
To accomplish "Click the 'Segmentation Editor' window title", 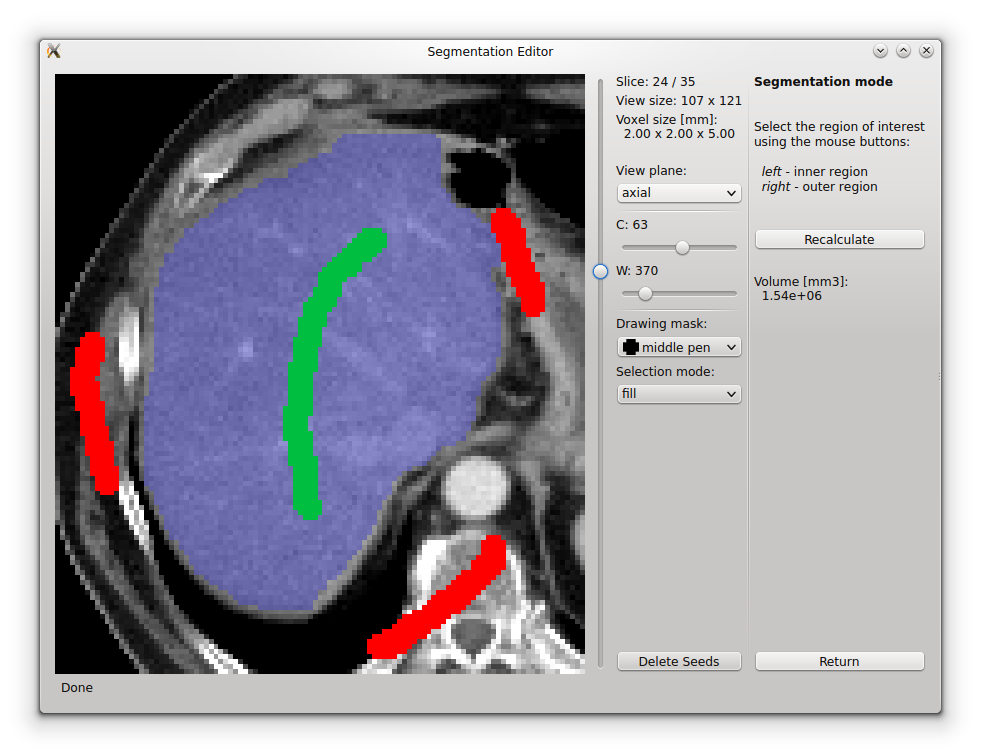I will (x=490, y=51).
